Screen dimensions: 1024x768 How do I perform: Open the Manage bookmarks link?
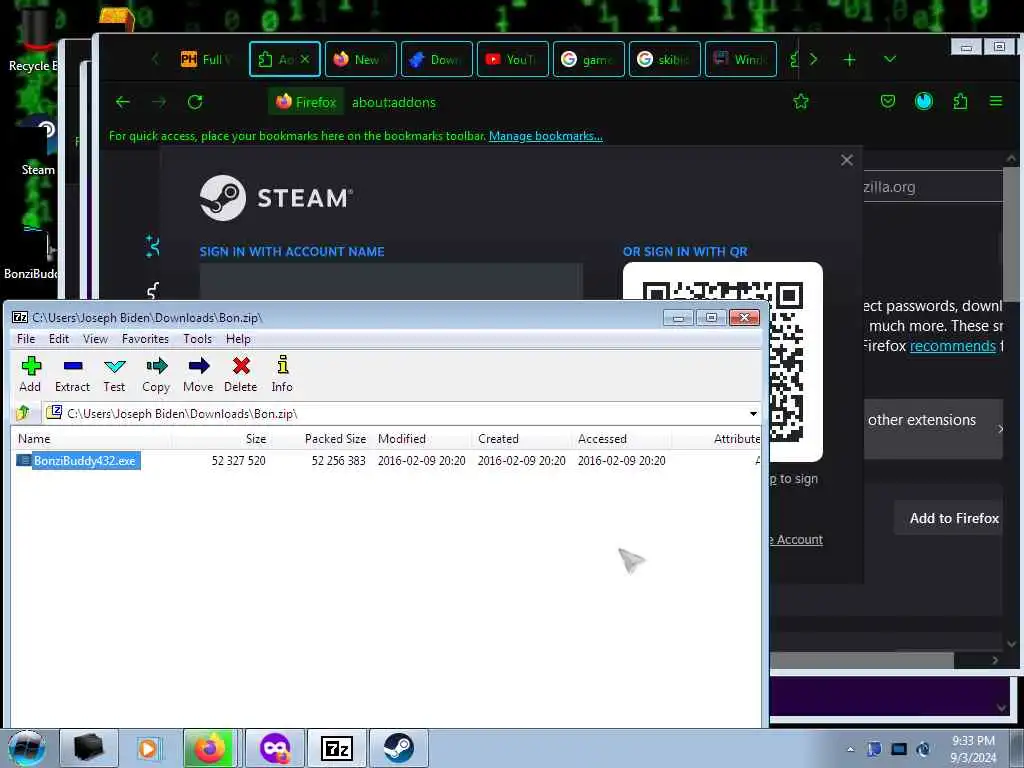click(x=545, y=136)
